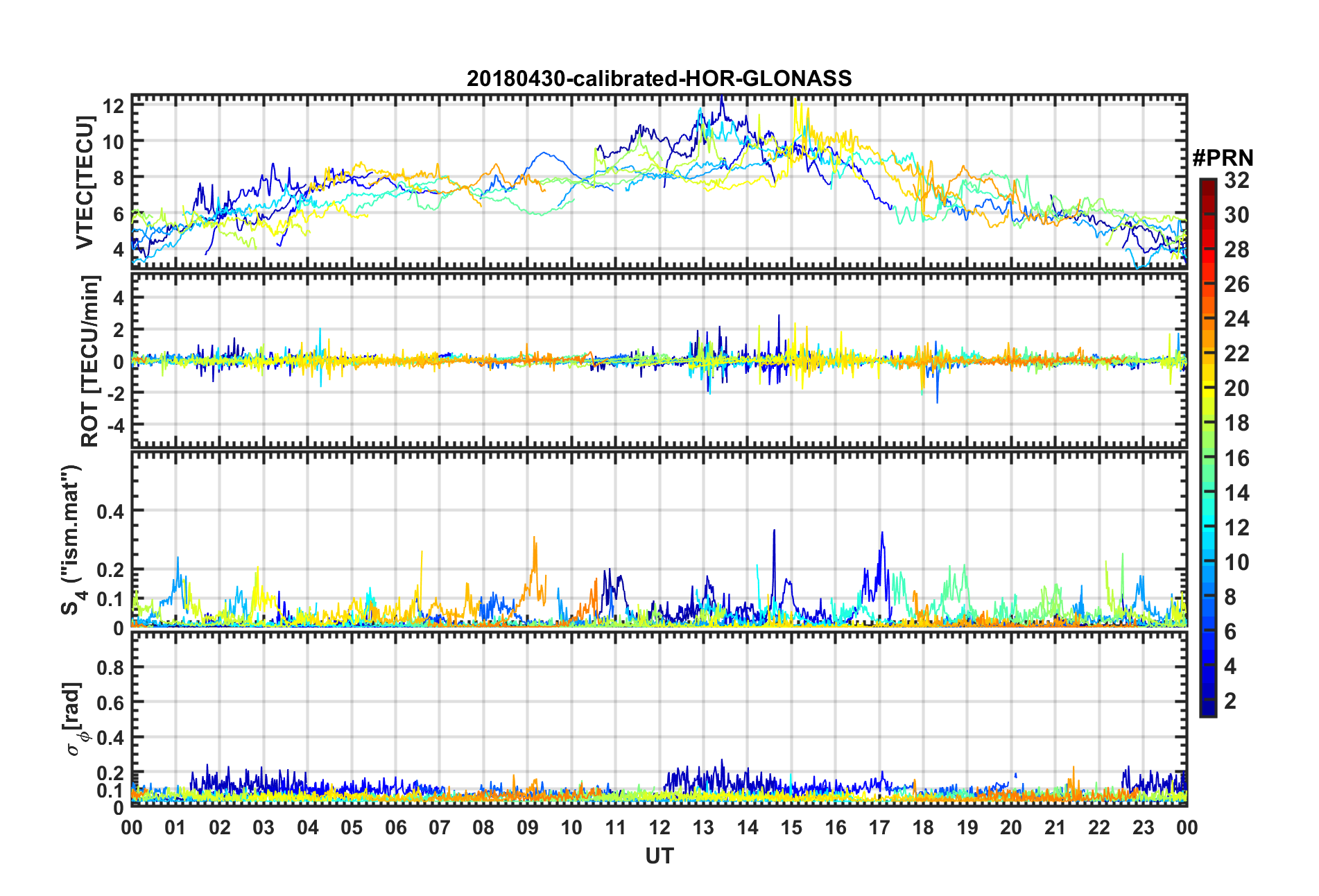Click the VTEC[TECU] y-axis label
The height and width of the screenshot is (896, 1319).
(x=84, y=182)
